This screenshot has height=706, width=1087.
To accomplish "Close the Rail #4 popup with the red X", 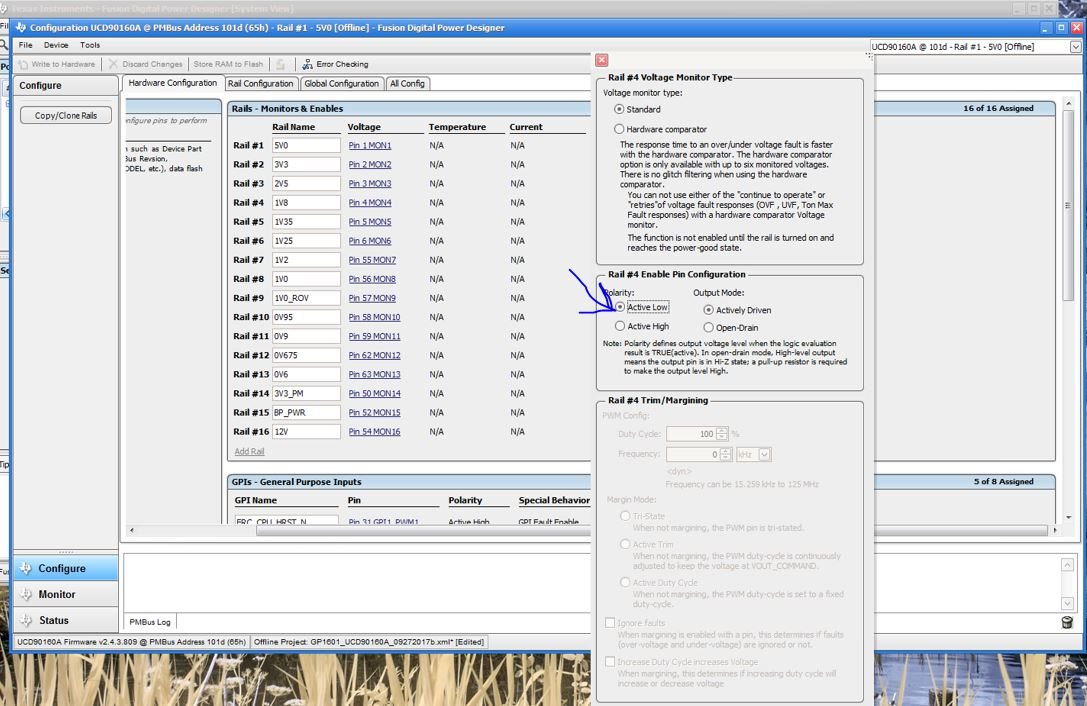I will coord(602,60).
